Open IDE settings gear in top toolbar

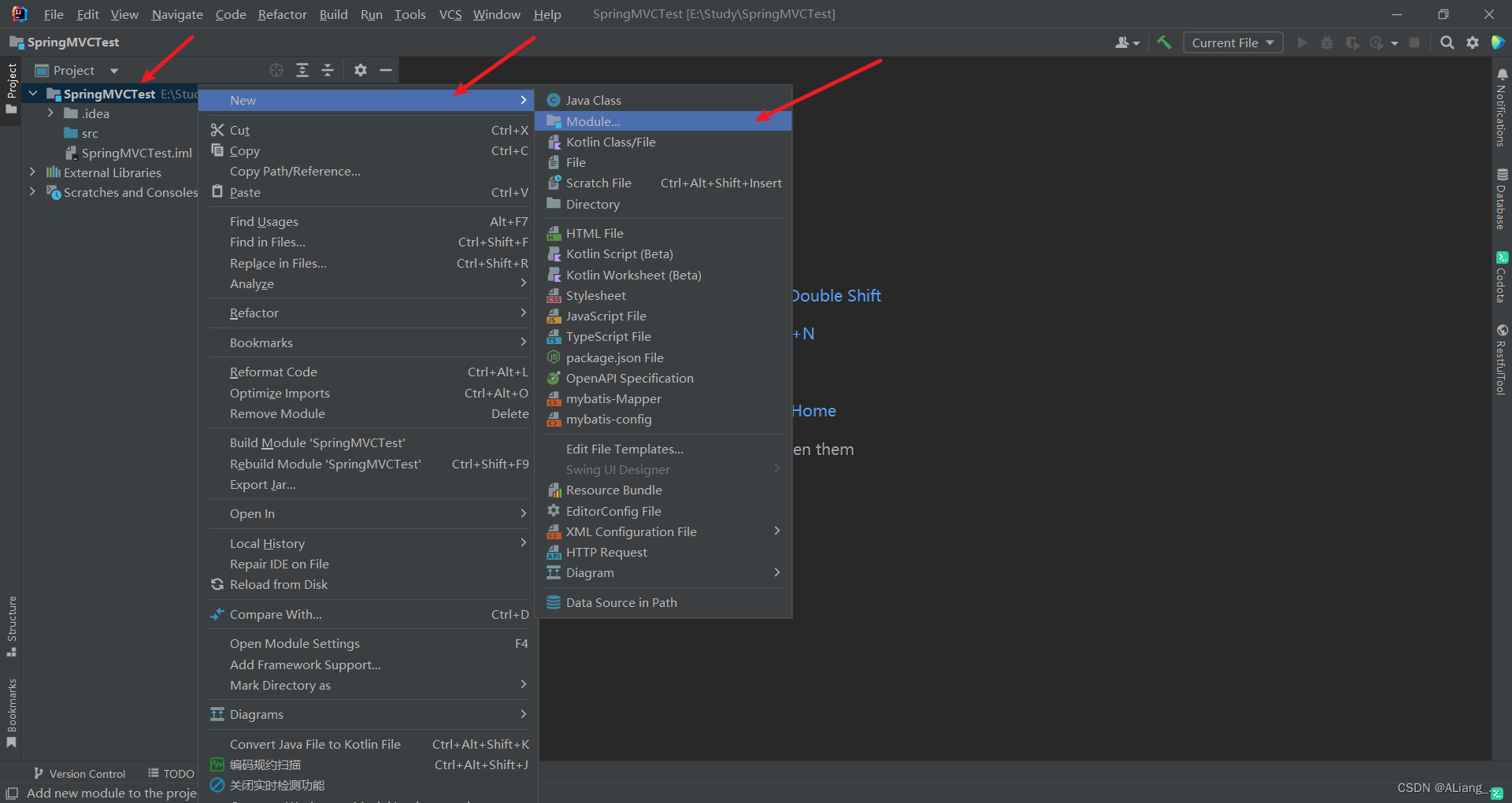pos(1473,43)
